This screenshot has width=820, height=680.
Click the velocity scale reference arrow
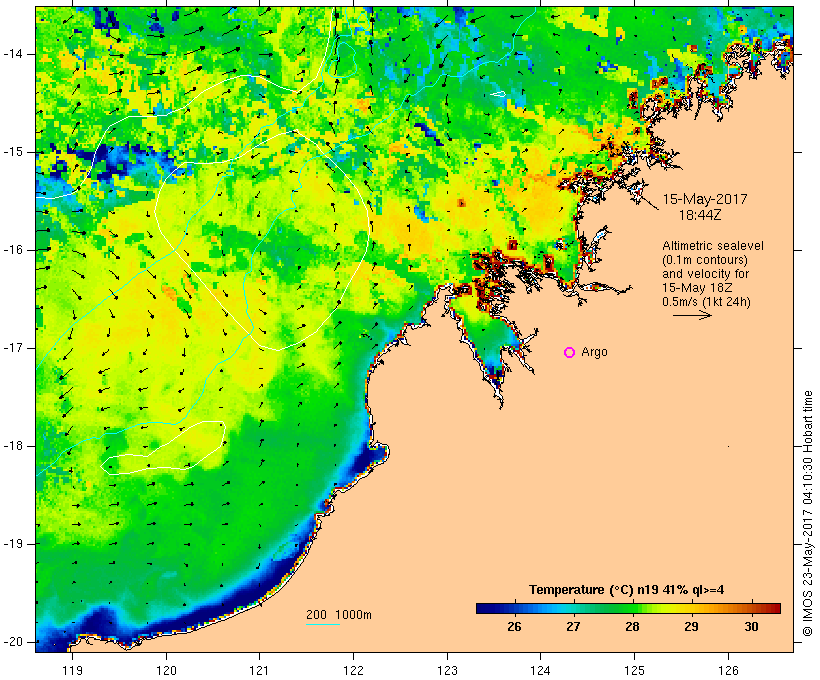click(x=692, y=315)
